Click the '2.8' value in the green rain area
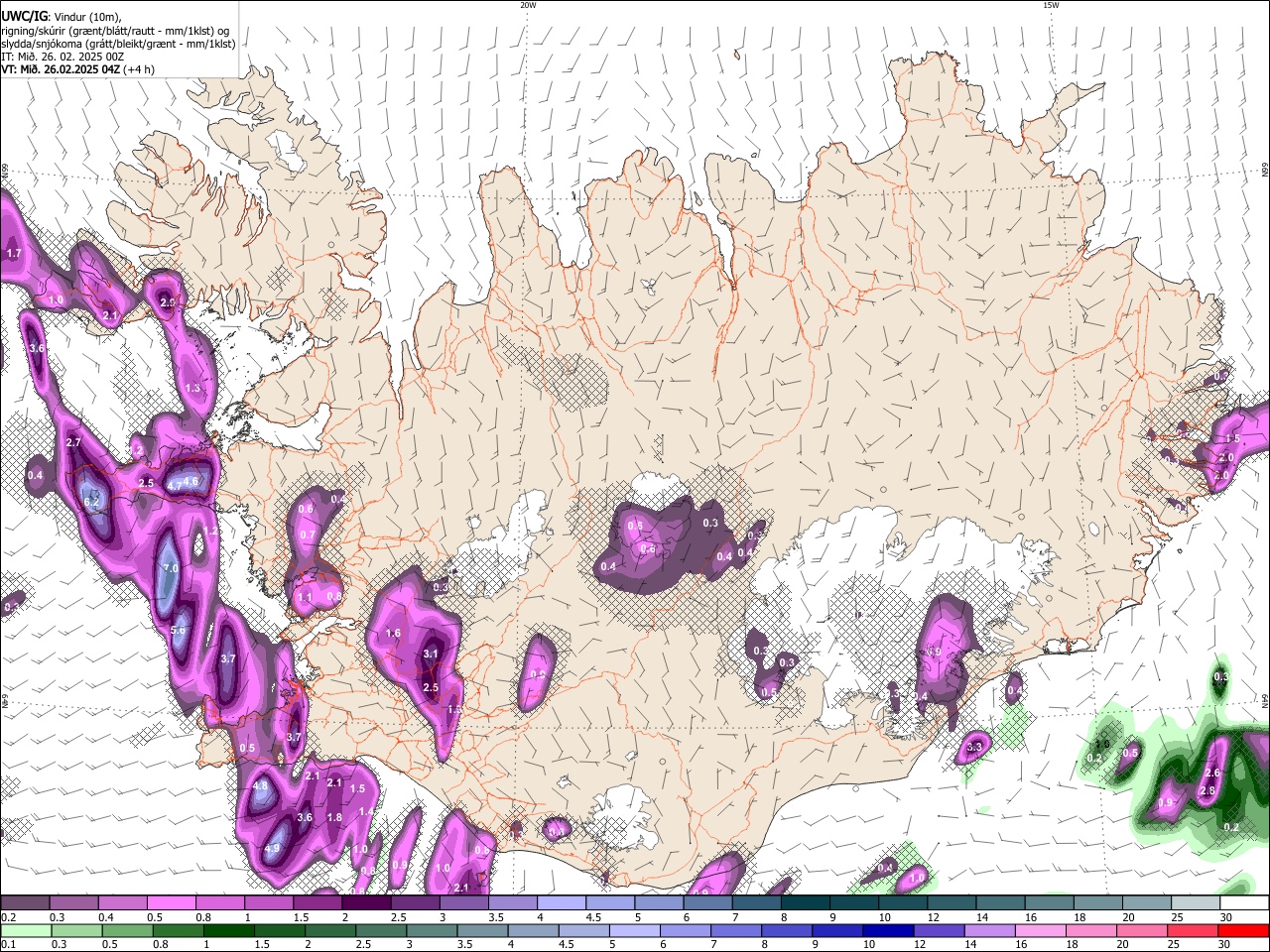1270x952 pixels. click(x=1207, y=790)
